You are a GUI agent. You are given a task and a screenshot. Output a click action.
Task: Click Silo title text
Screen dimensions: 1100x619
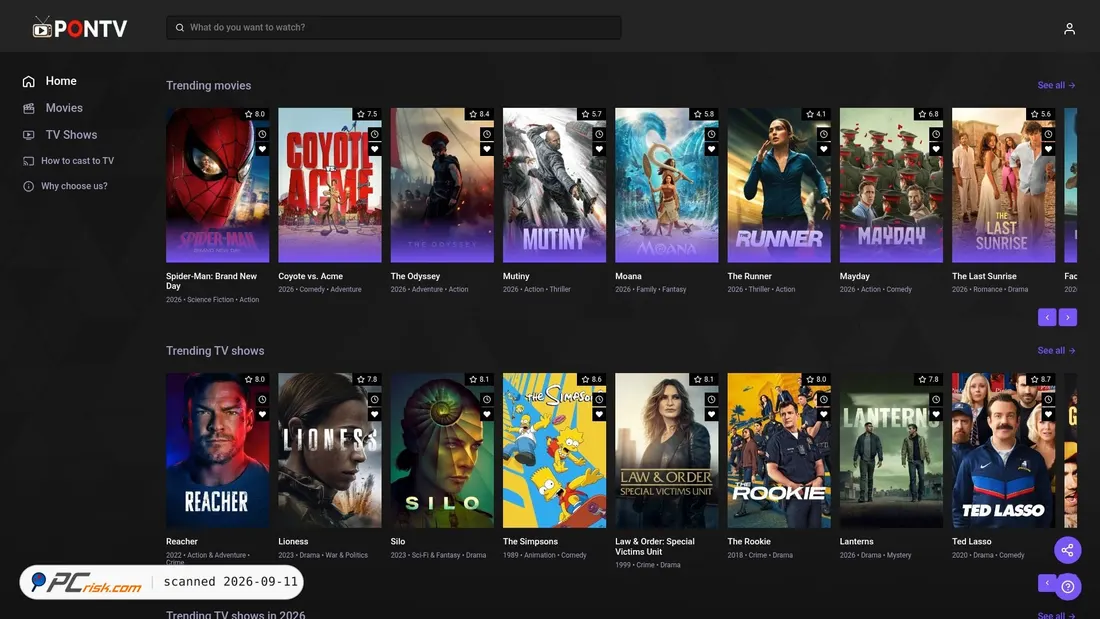coord(398,542)
